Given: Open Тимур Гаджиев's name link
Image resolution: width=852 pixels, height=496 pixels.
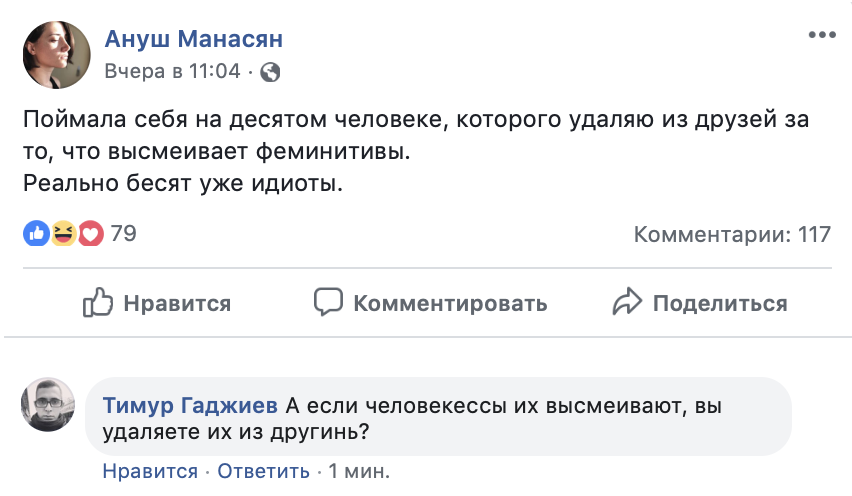Looking at the screenshot, I should (190, 406).
